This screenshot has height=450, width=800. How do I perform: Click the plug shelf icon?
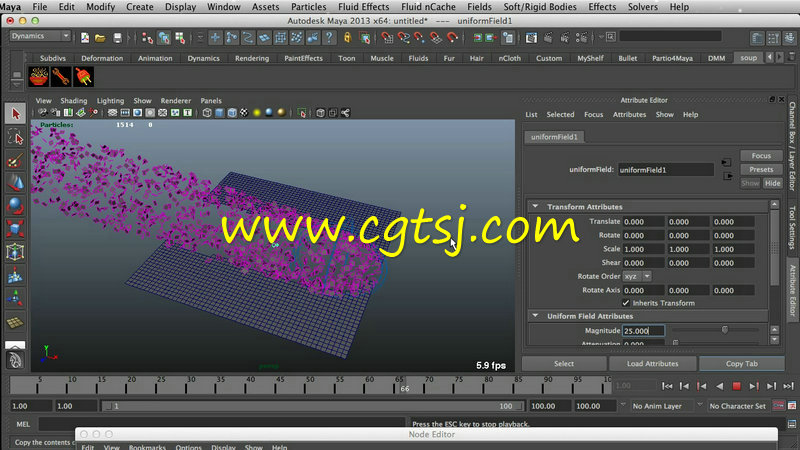click(x=83, y=77)
